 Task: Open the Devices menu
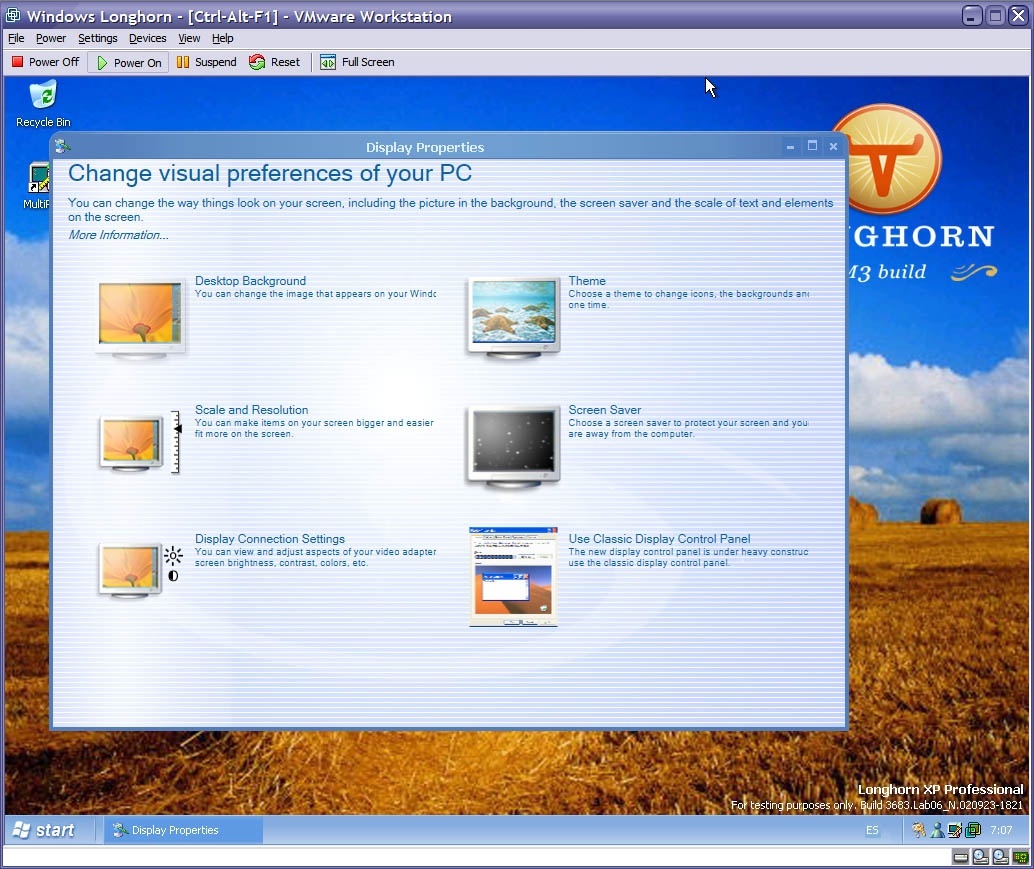[x=147, y=38]
